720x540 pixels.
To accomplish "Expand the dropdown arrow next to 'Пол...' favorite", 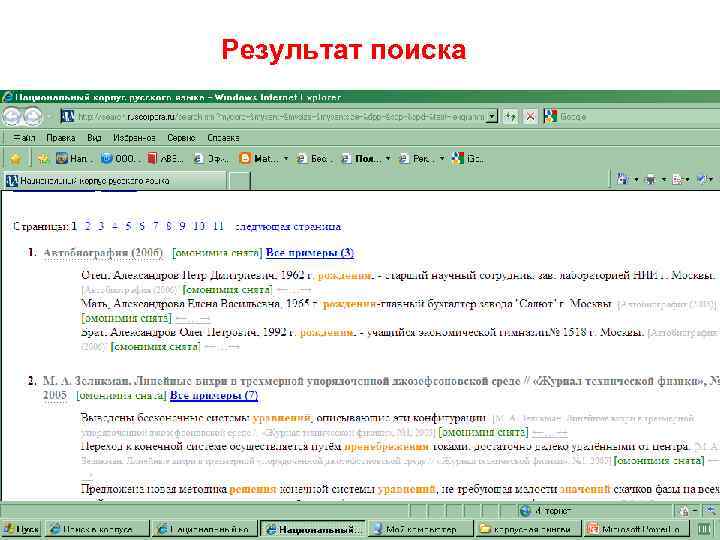I will tap(388, 159).
